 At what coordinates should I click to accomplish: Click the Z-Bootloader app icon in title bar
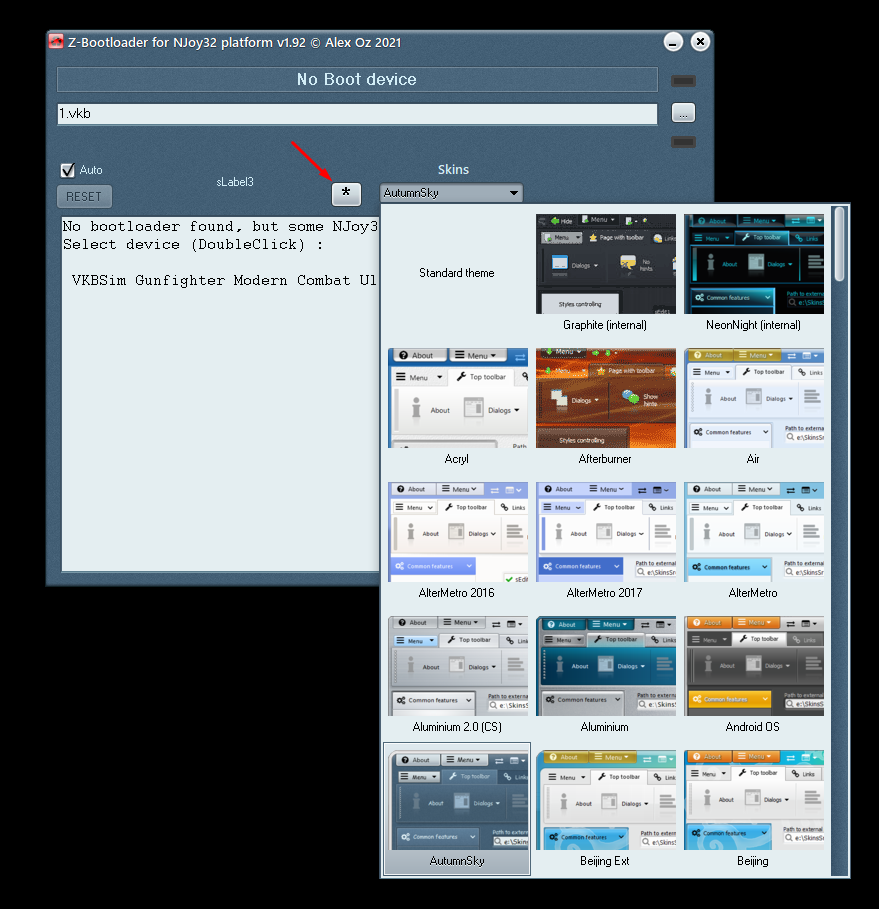tap(56, 42)
